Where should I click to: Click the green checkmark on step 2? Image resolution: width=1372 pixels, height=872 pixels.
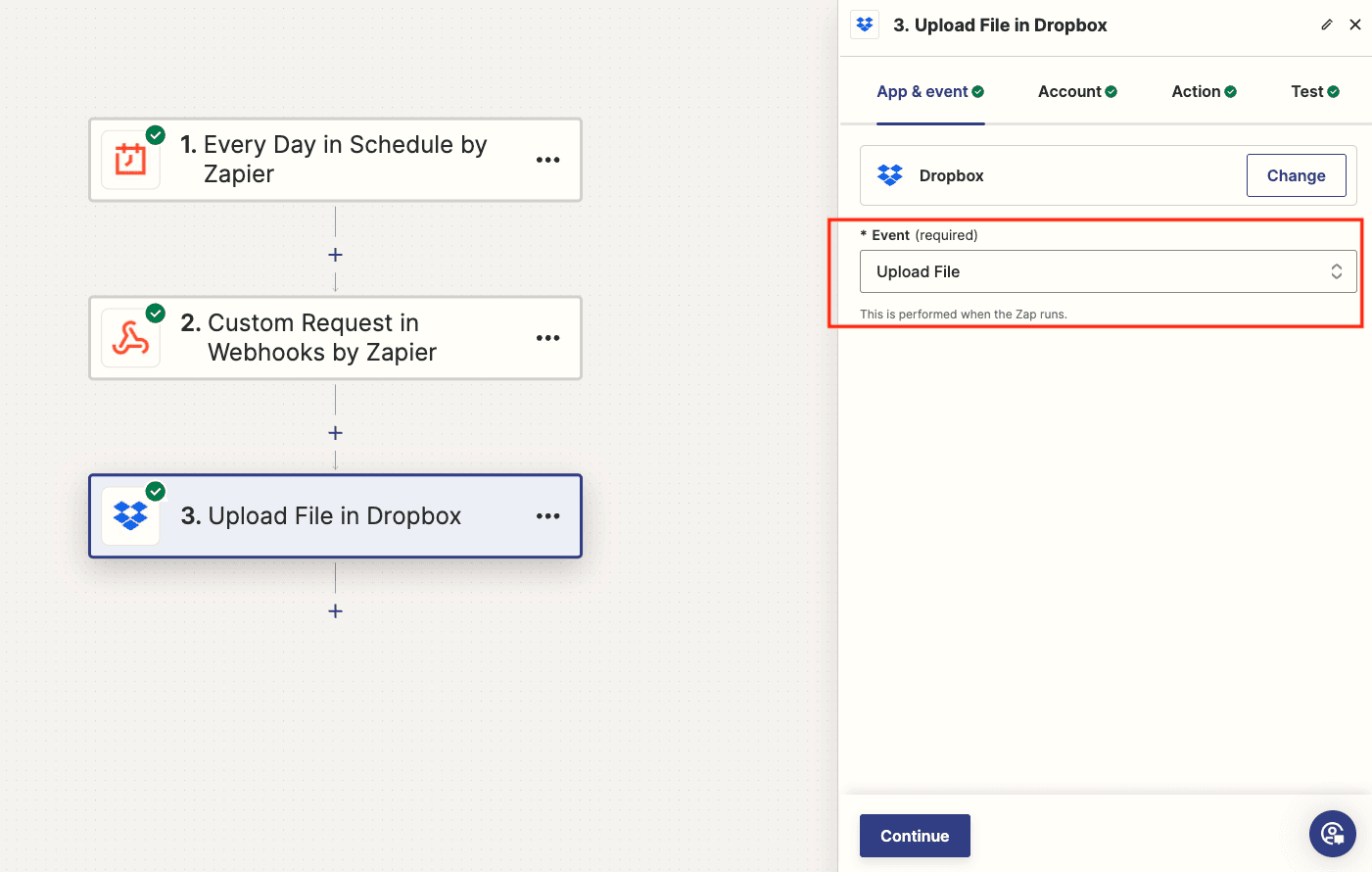pyautogui.click(x=156, y=314)
